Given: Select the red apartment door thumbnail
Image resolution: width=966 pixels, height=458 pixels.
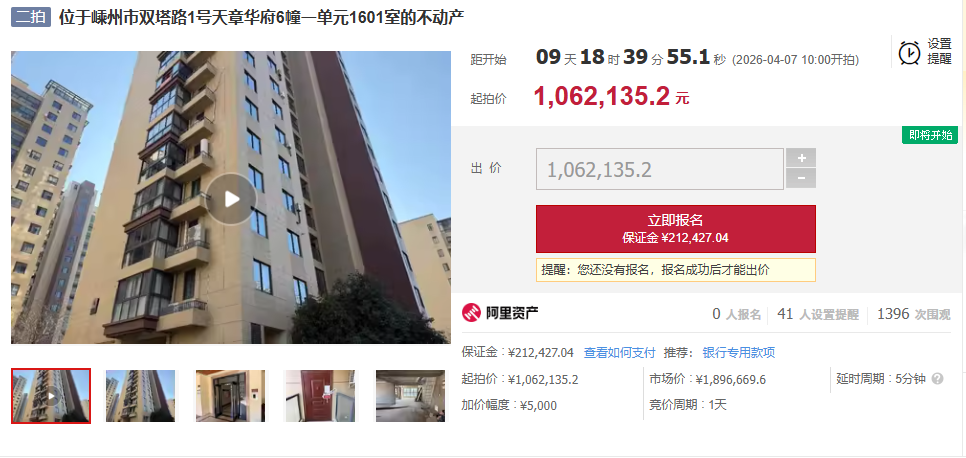Looking at the screenshot, I should 320,396.
